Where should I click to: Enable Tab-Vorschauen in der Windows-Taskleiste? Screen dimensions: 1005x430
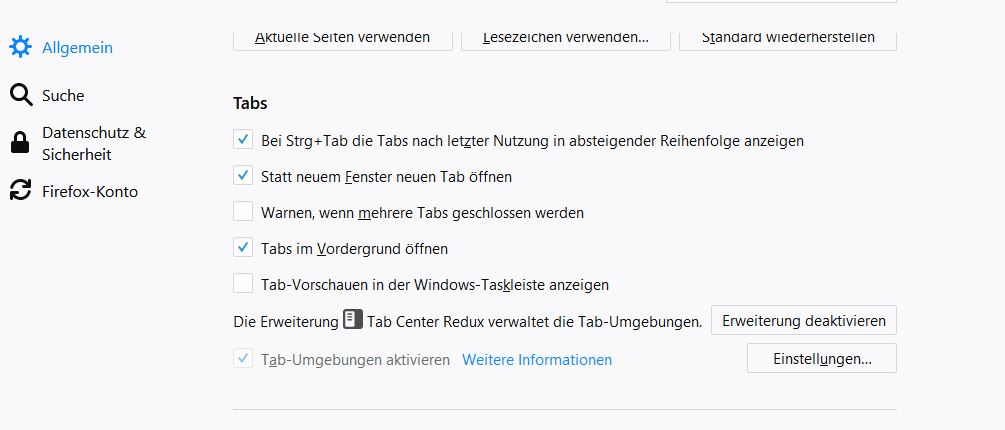point(243,284)
